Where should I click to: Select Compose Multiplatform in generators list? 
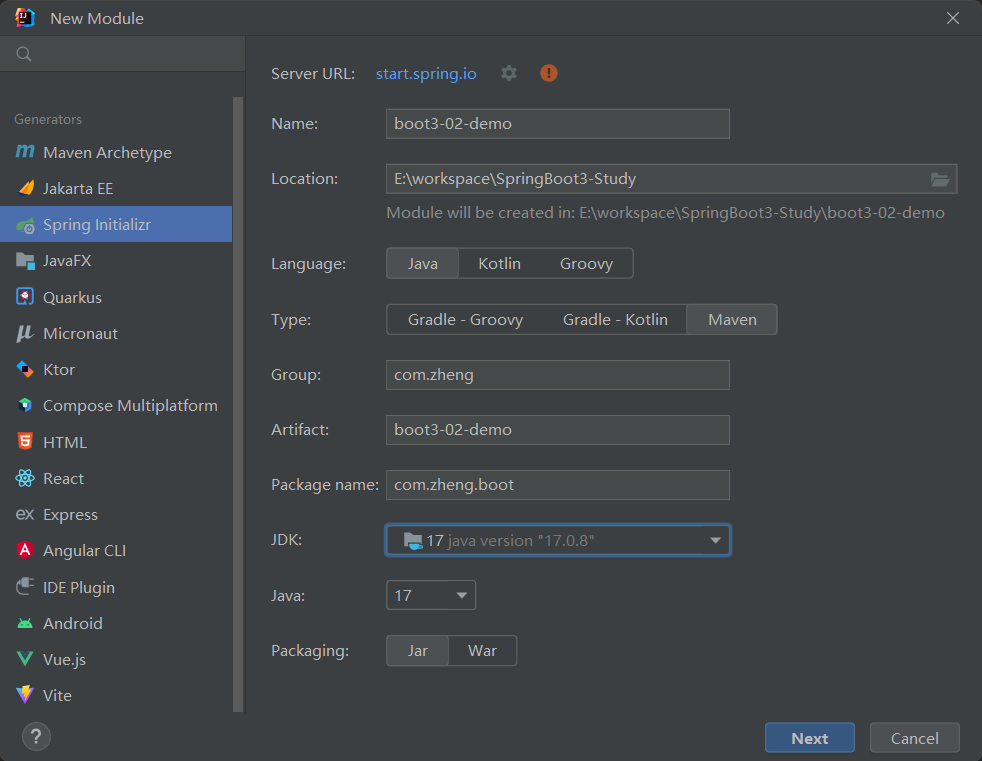(x=130, y=405)
